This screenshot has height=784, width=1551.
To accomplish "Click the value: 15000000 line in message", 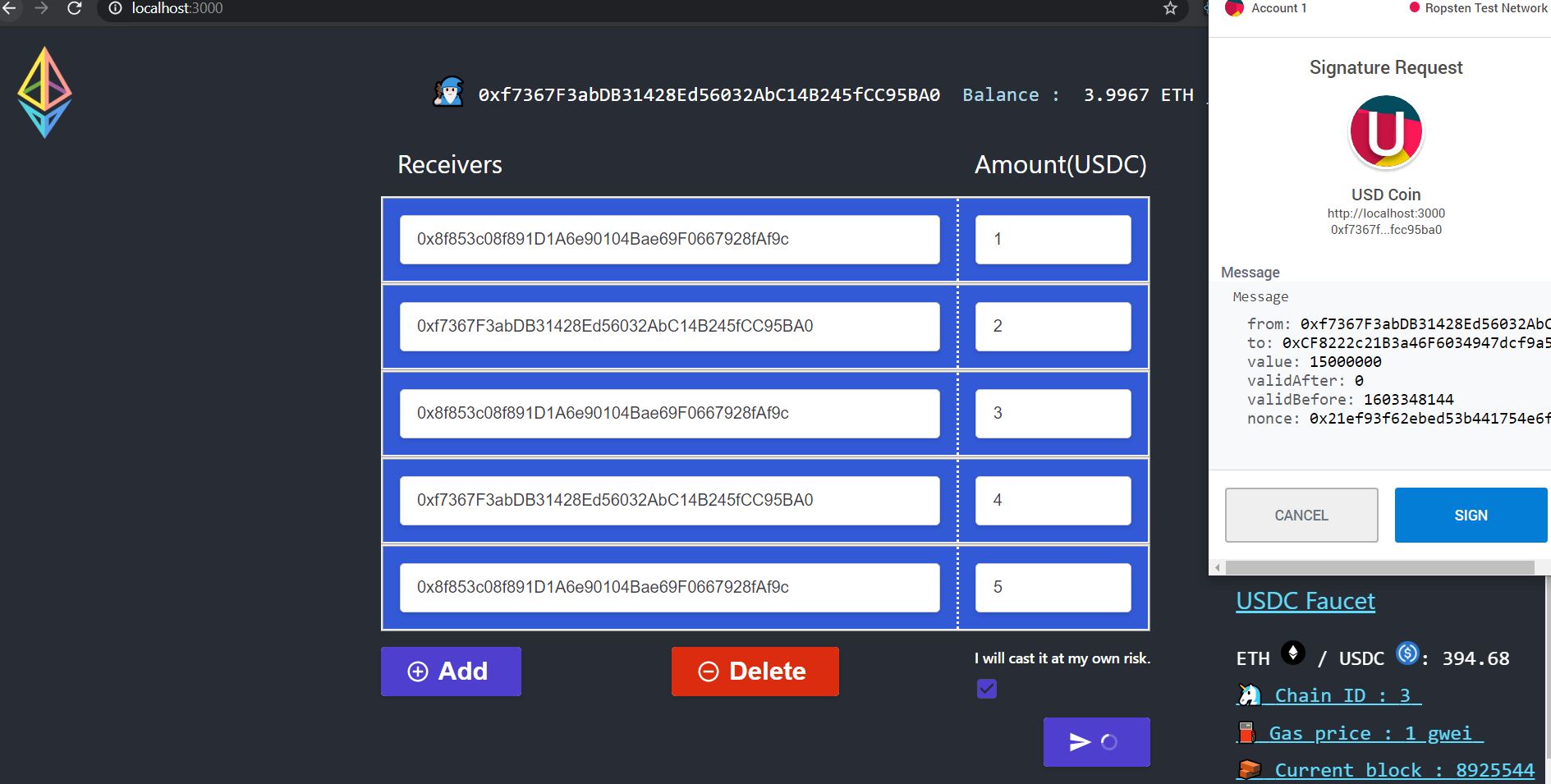I will pyautogui.click(x=1314, y=362).
